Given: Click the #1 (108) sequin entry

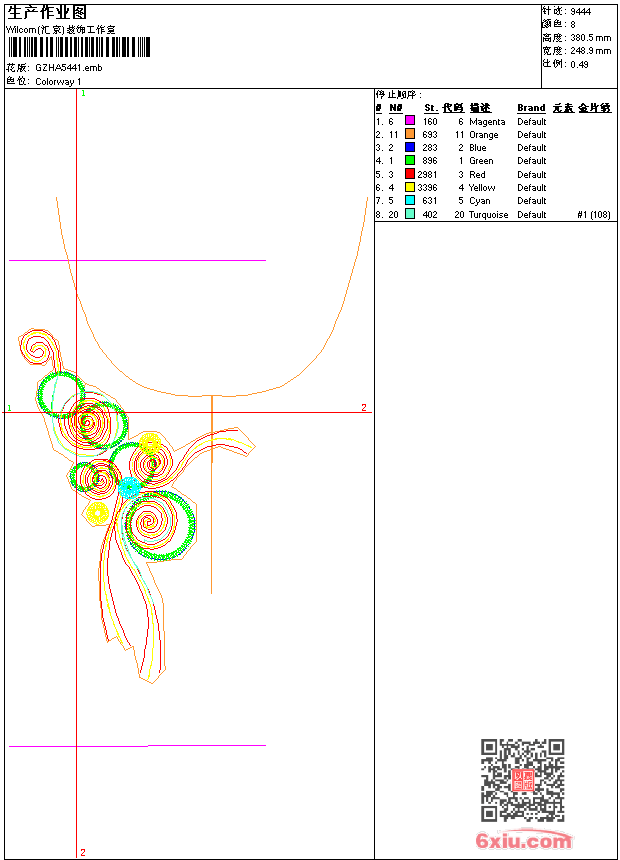Looking at the screenshot, I should [594, 214].
